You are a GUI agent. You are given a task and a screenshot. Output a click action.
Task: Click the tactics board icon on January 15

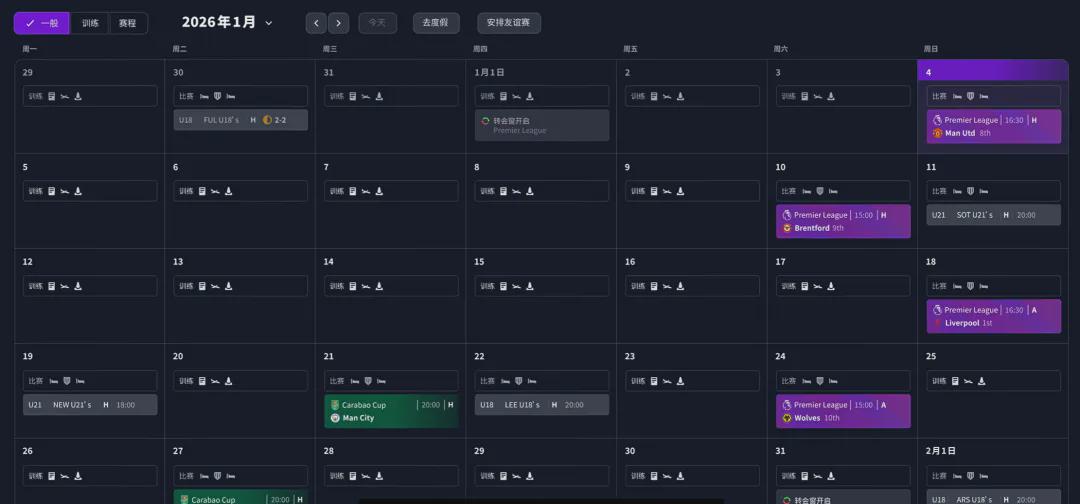(503, 286)
